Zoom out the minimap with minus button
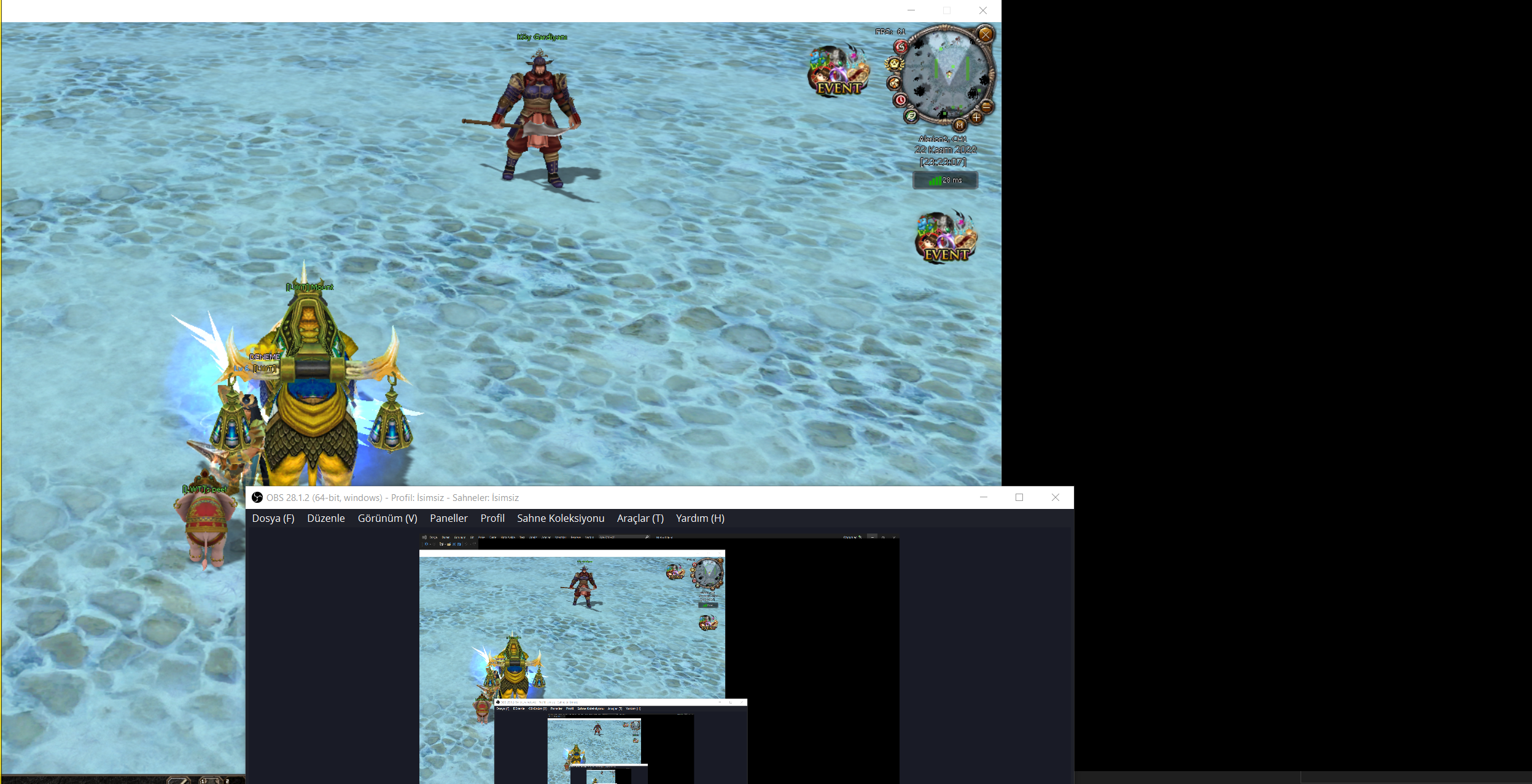 (x=986, y=107)
